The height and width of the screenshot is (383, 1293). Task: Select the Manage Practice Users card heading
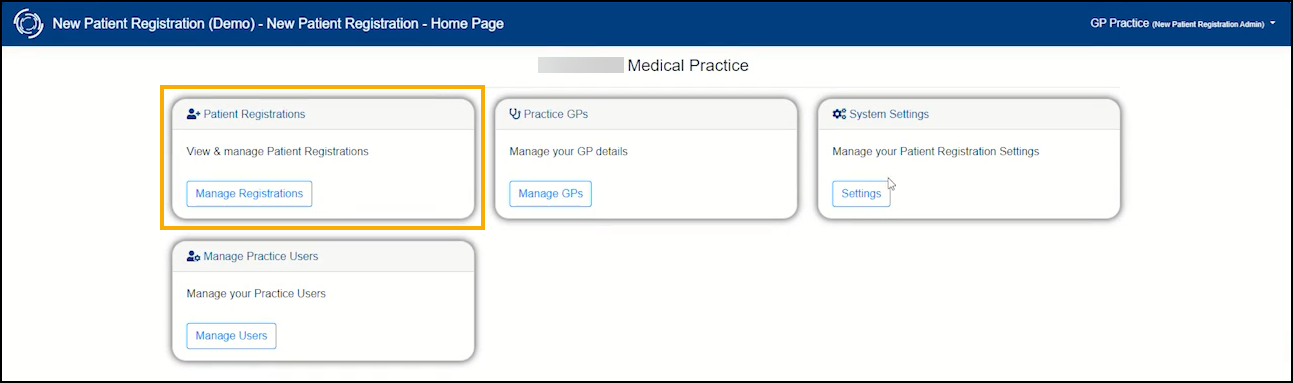click(261, 256)
